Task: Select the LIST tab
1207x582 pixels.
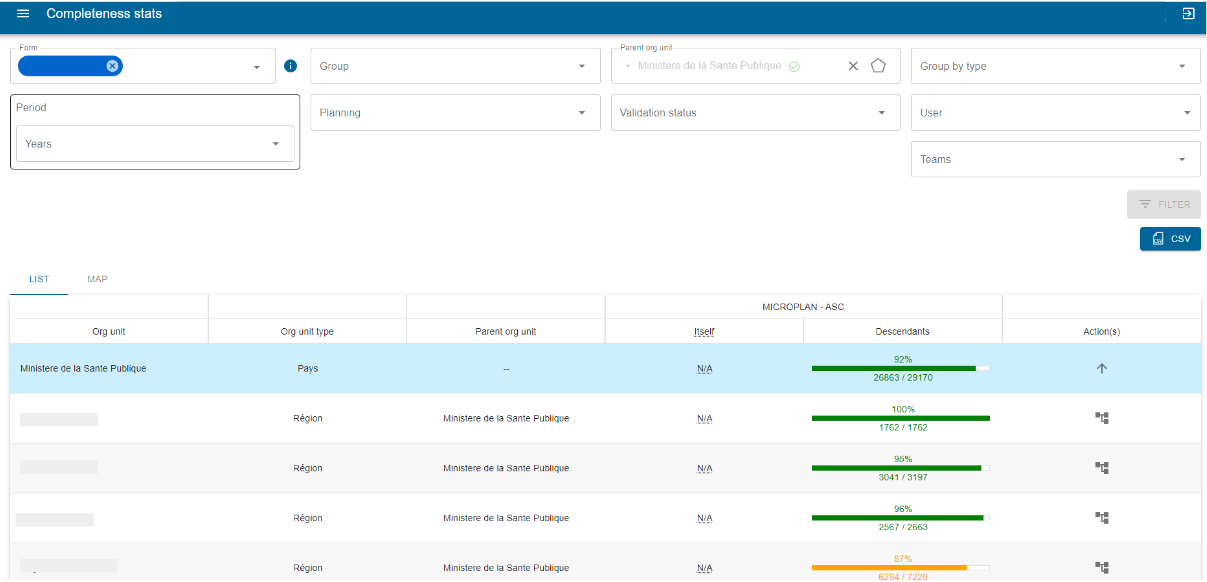Action: 39,279
